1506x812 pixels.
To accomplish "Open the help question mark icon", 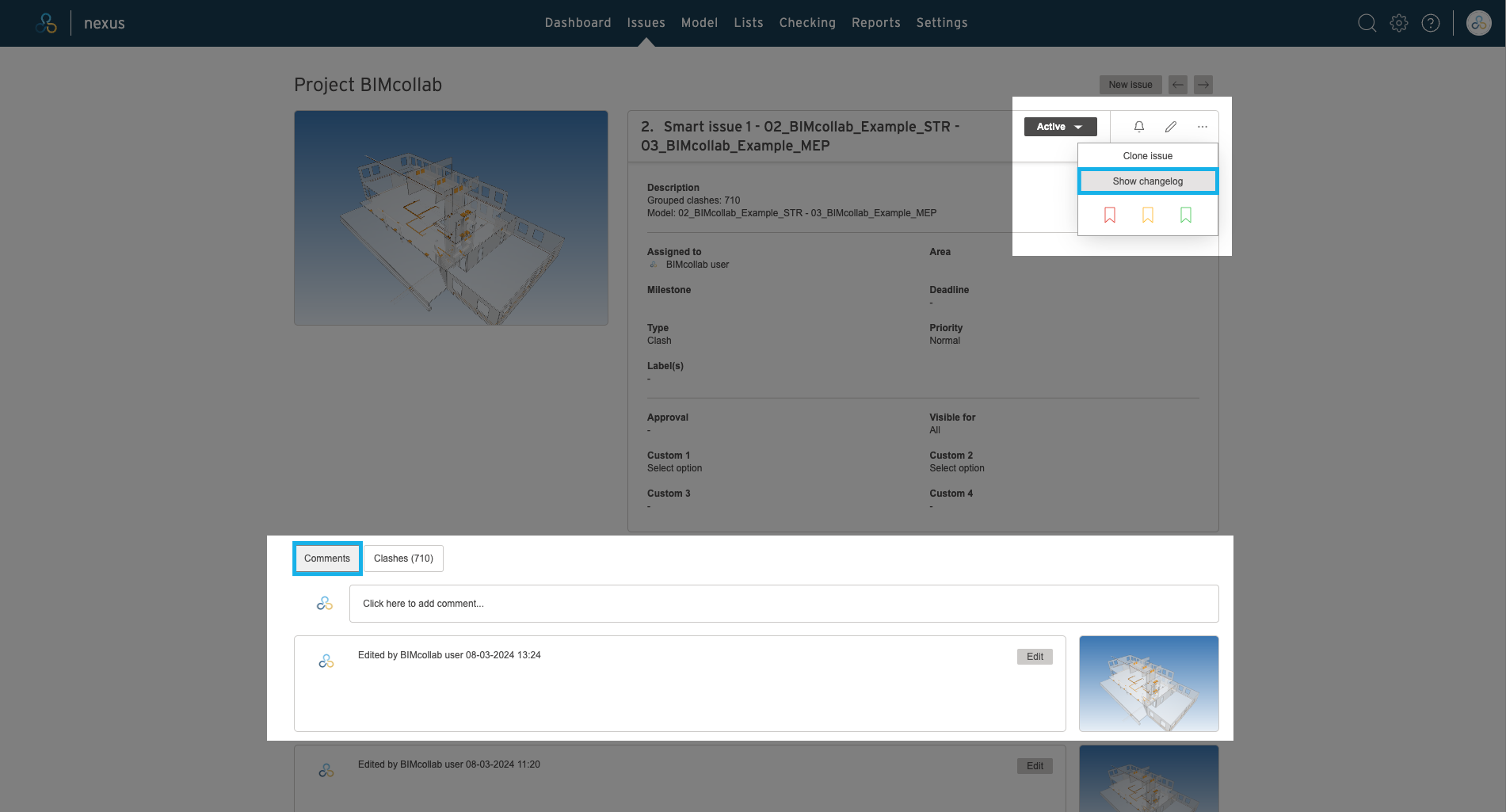I will tap(1431, 23).
